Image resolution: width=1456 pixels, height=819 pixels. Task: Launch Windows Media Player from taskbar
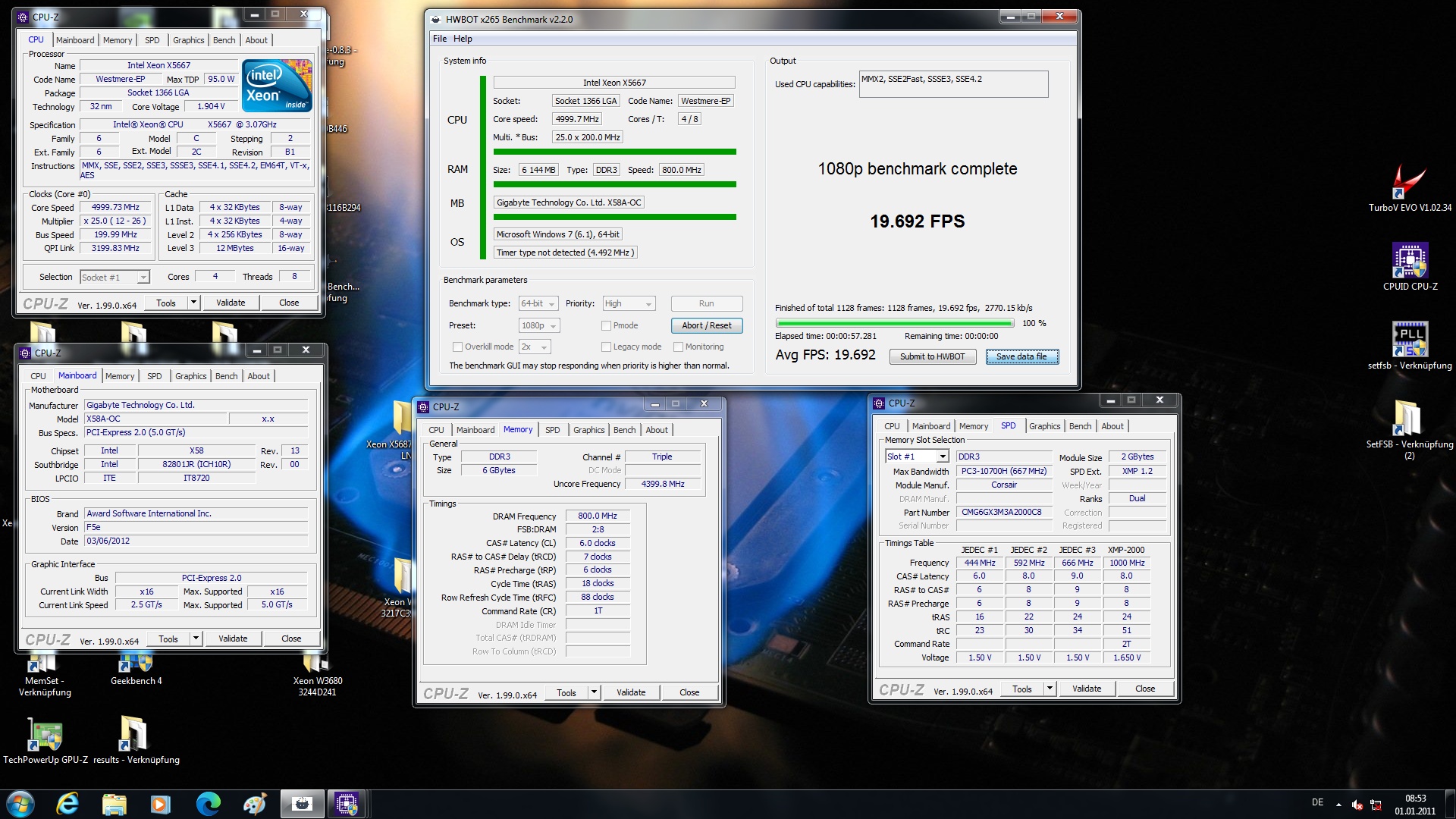click(x=161, y=804)
